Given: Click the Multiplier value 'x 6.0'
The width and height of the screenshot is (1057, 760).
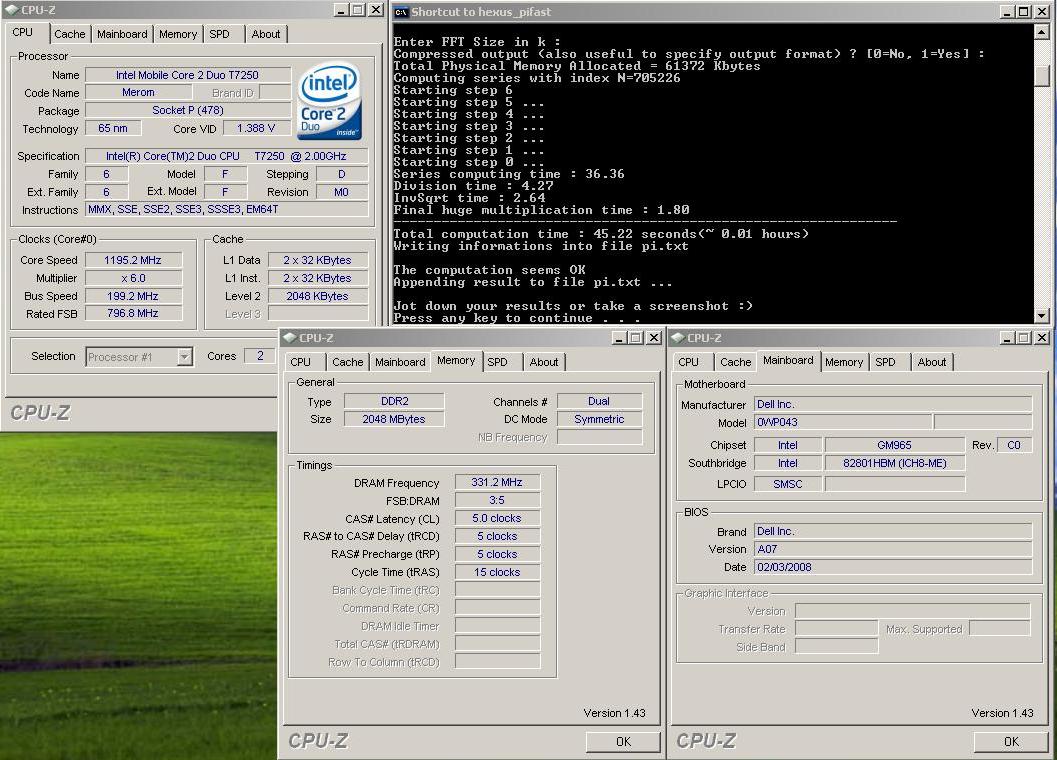Looking at the screenshot, I should click(x=133, y=278).
